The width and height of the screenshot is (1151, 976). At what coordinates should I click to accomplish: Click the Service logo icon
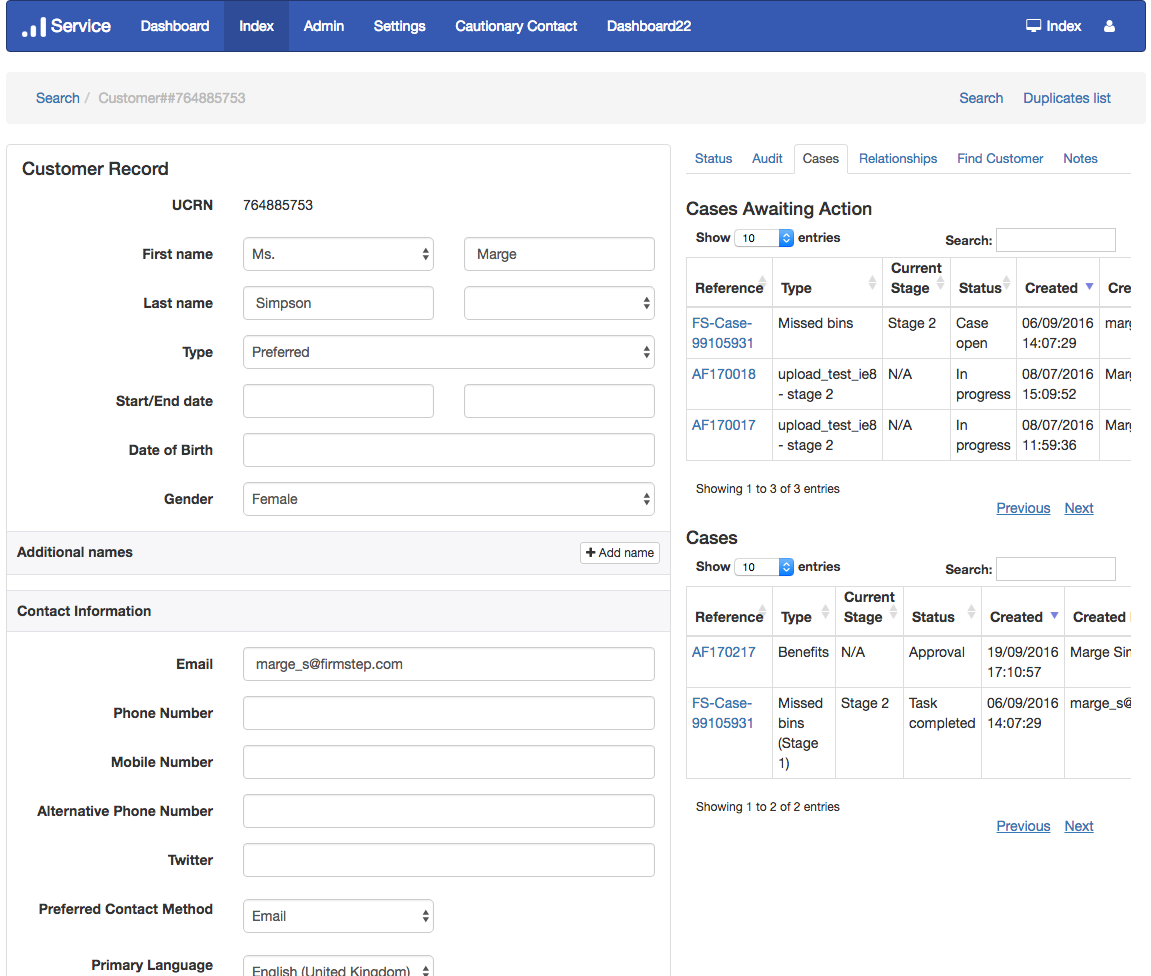(34, 27)
